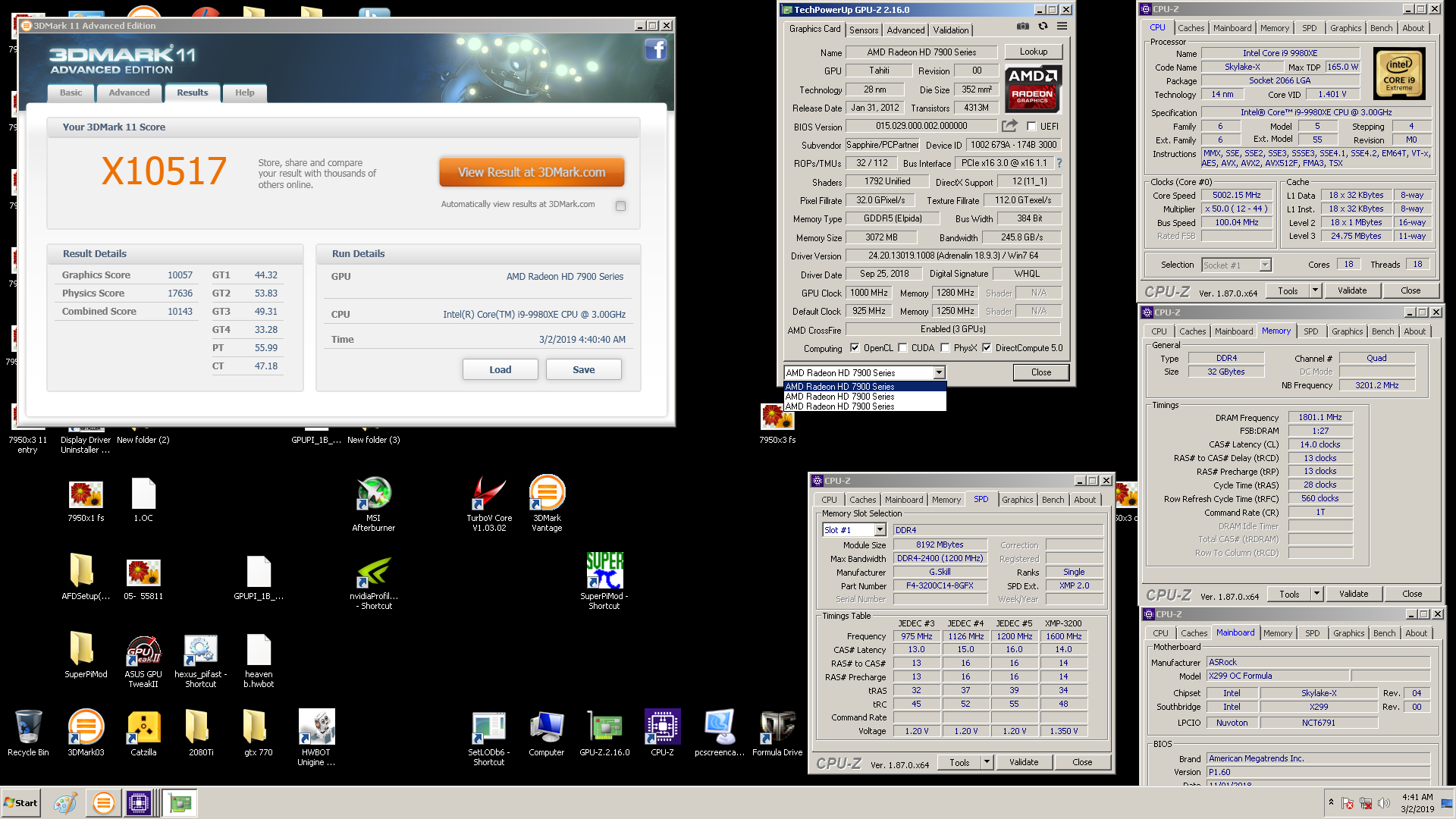
Task: Switch to the Advanced tab in 3DMark 11
Action: pos(129,93)
